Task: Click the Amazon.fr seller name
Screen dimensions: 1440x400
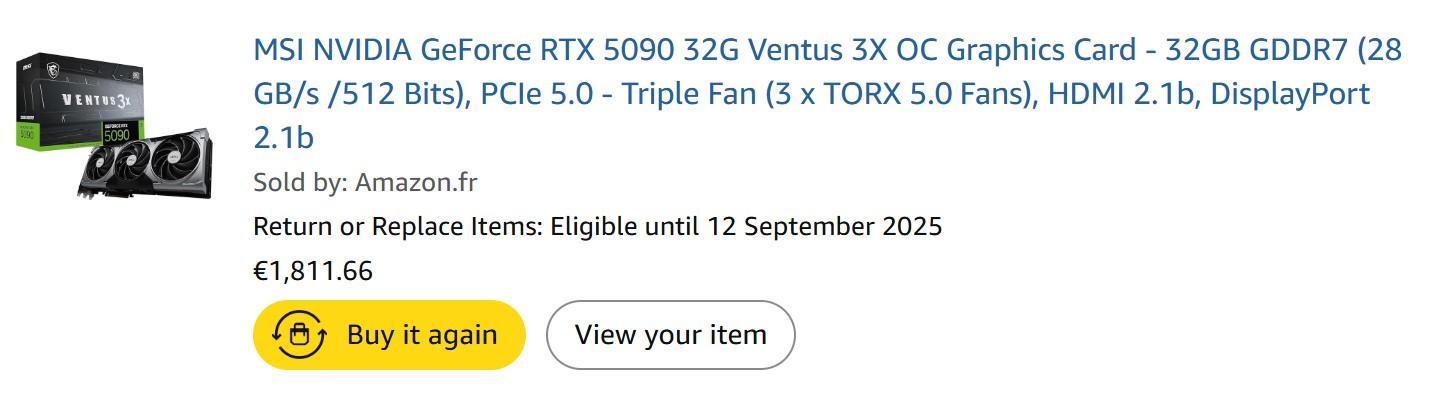Action: click(x=416, y=183)
